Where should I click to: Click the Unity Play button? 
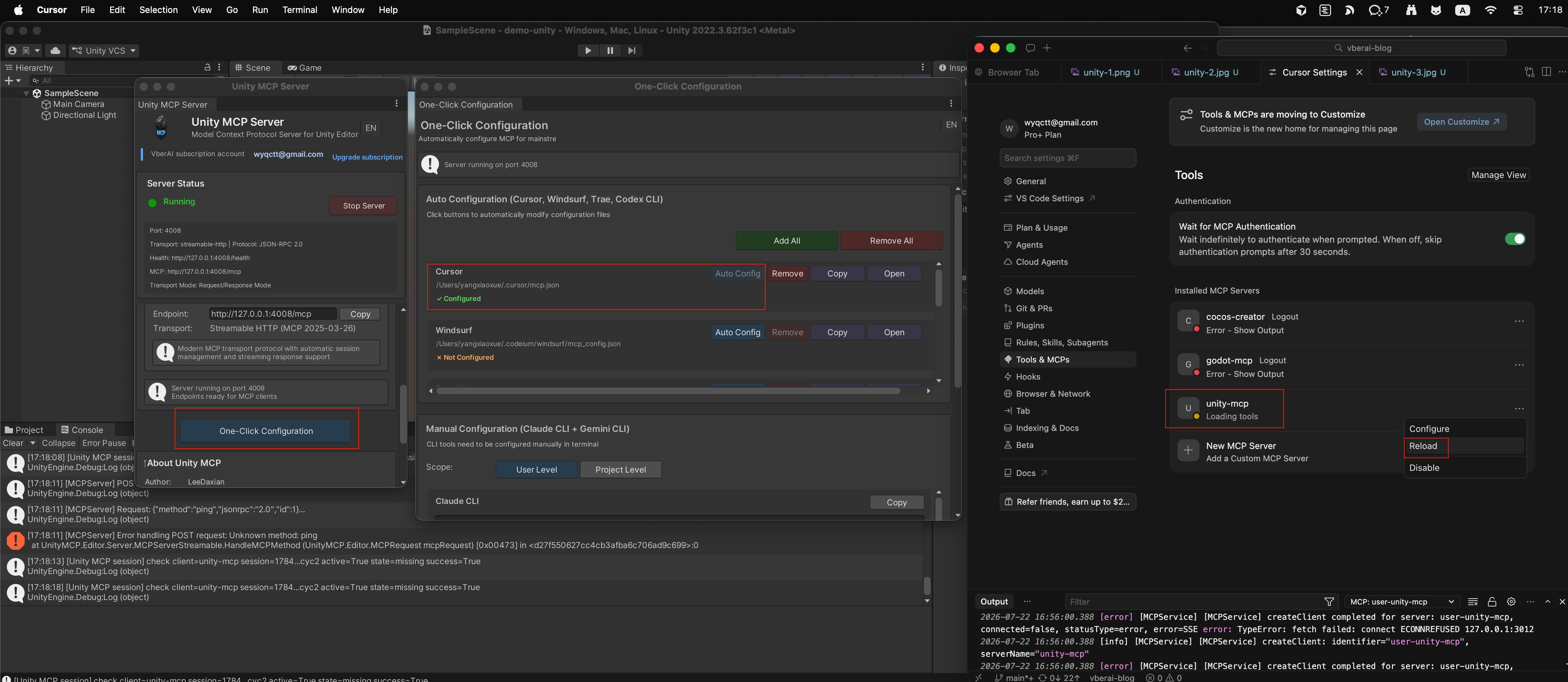pos(587,51)
